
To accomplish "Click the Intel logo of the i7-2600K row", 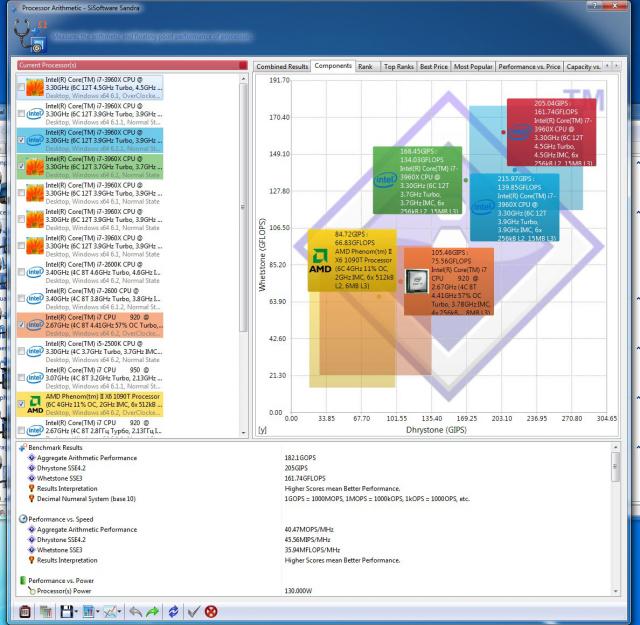I will (35, 272).
